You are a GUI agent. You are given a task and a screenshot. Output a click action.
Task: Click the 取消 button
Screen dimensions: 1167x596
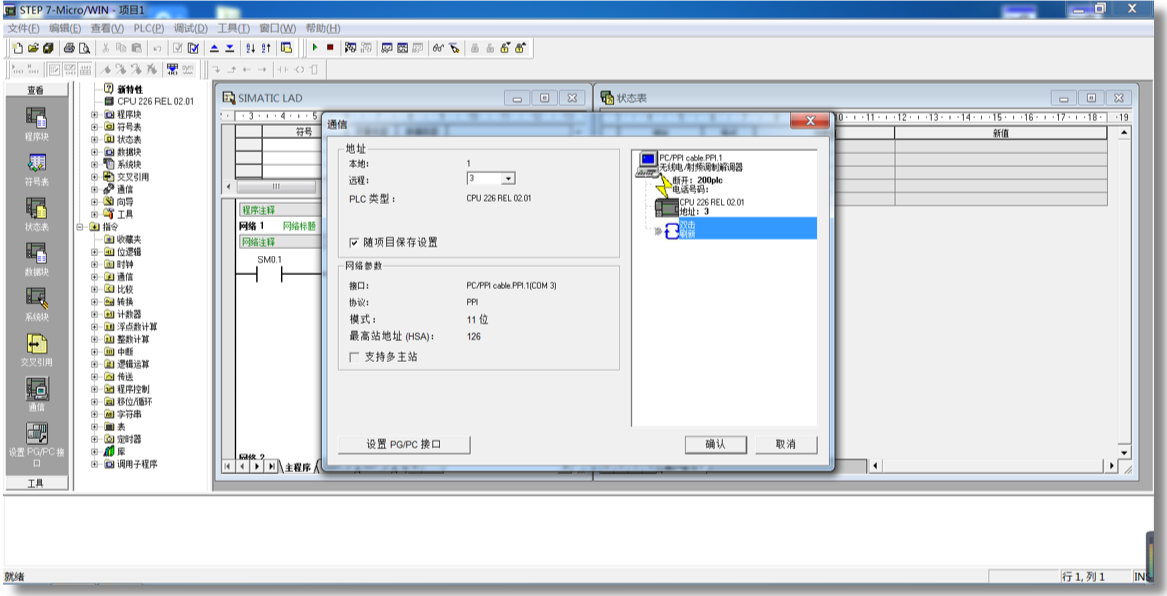click(786, 444)
